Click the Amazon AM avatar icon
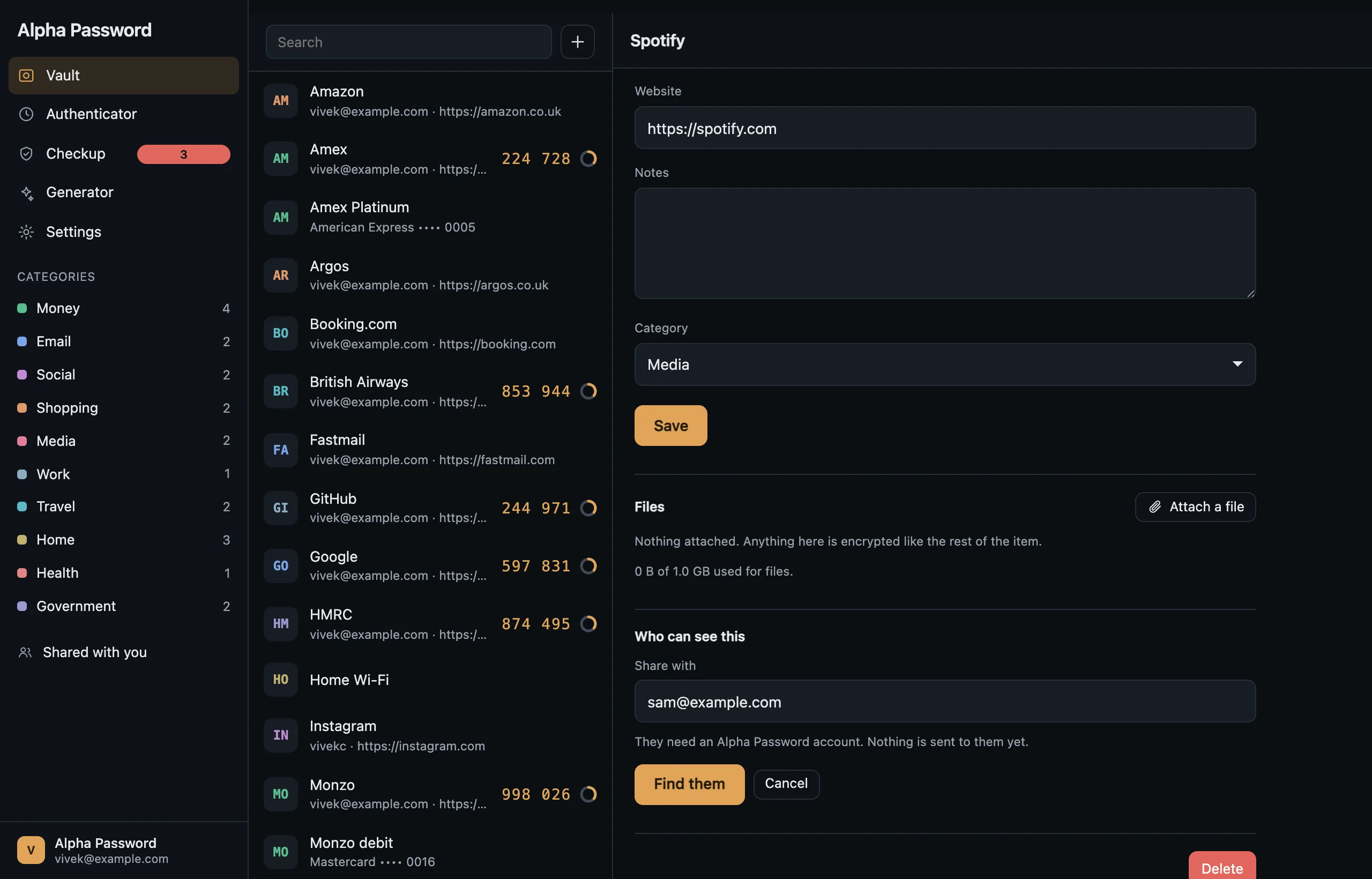This screenshot has height=879, width=1372. [x=281, y=100]
